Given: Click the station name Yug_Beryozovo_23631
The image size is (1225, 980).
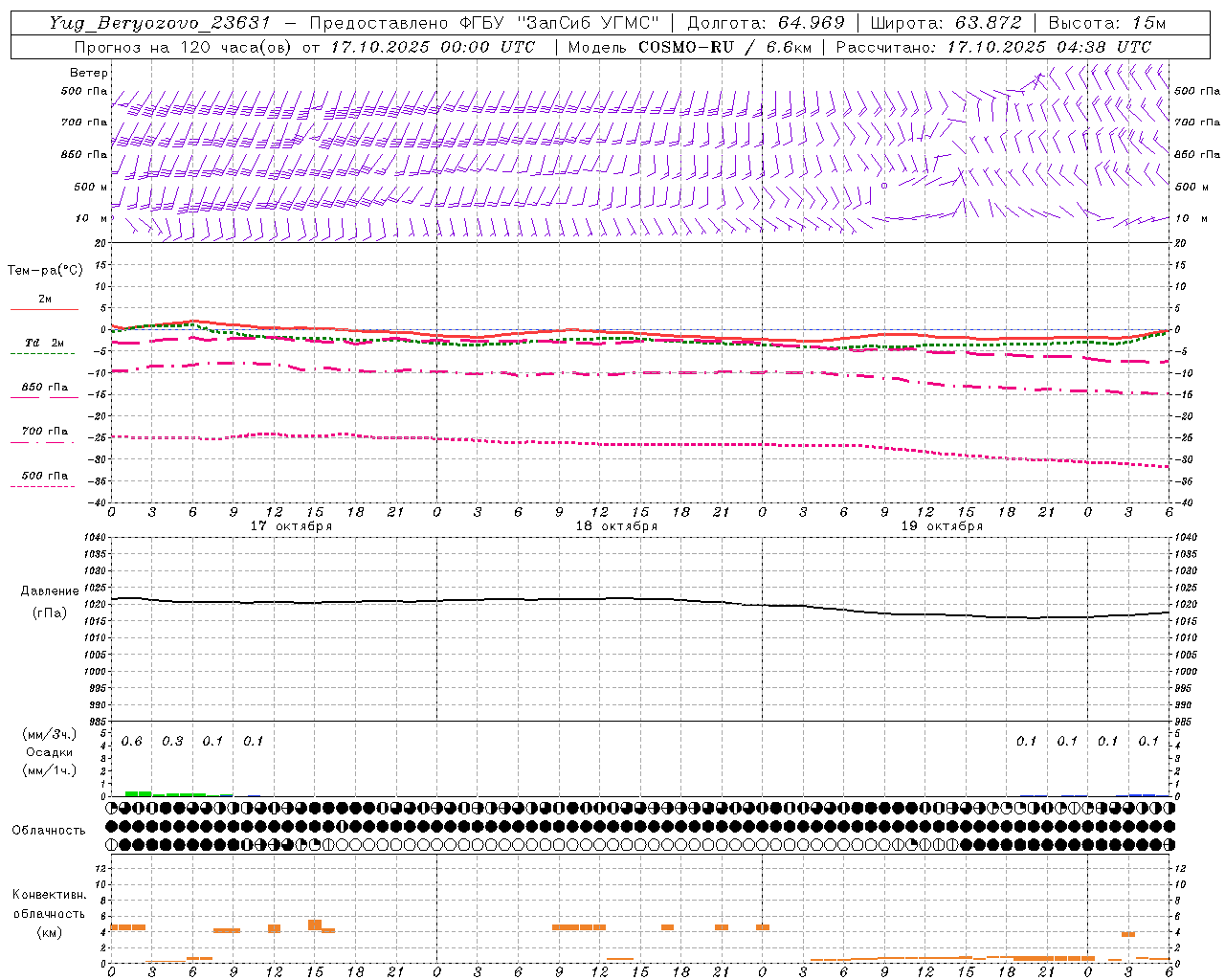Looking at the screenshot, I should coord(160,23).
